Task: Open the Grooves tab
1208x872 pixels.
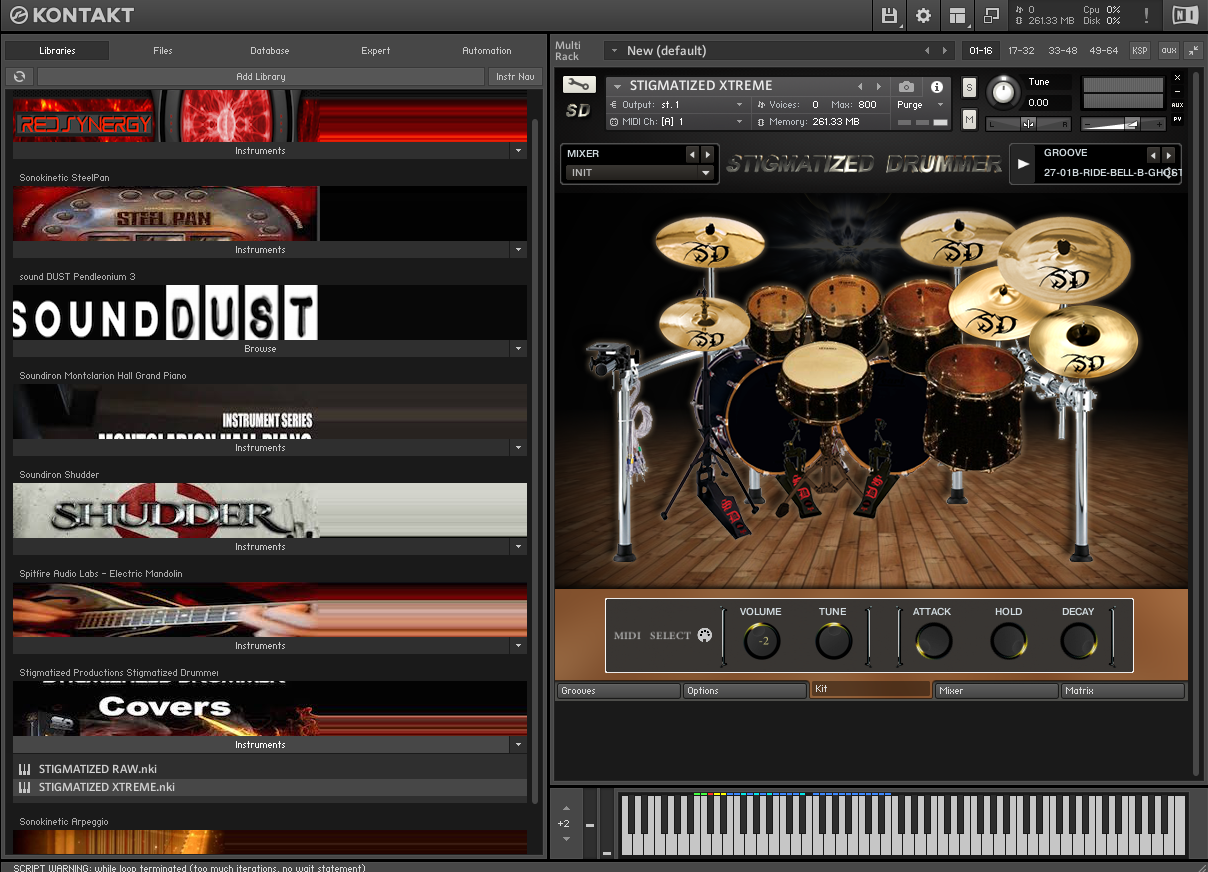Action: (618, 691)
